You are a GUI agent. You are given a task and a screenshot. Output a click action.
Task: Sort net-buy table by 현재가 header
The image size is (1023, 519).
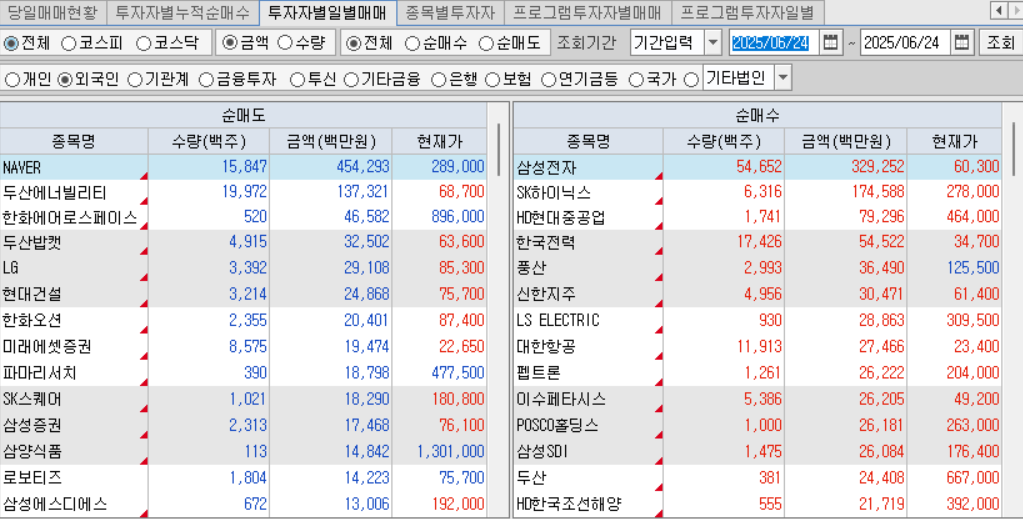954,141
